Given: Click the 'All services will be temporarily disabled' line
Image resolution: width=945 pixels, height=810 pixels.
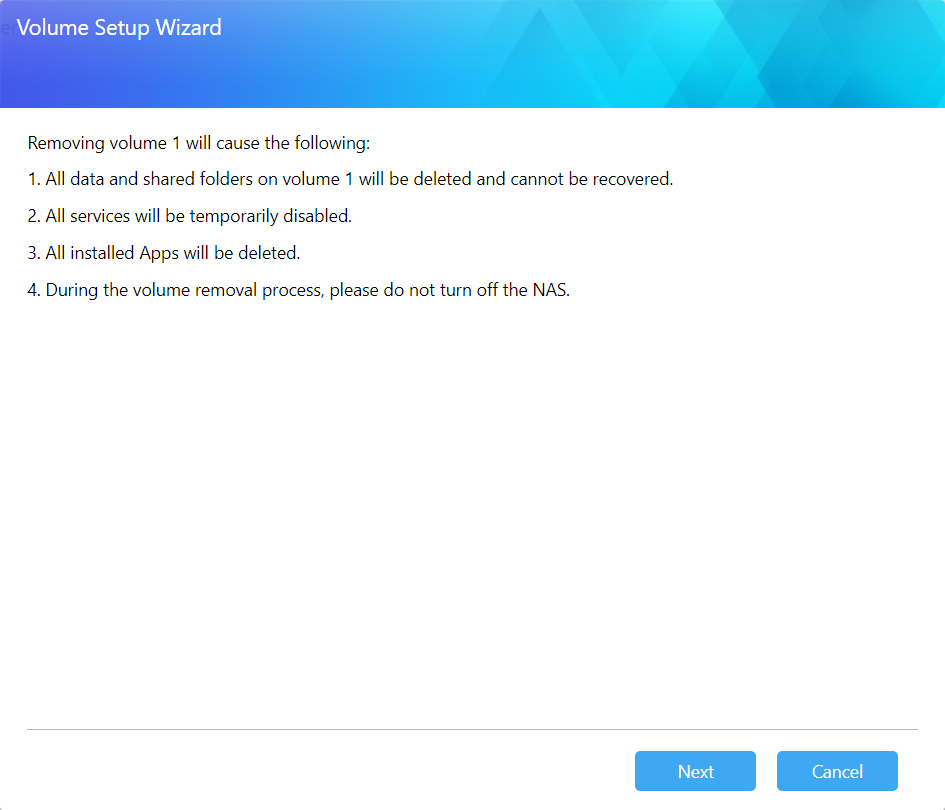Looking at the screenshot, I should tap(190, 216).
